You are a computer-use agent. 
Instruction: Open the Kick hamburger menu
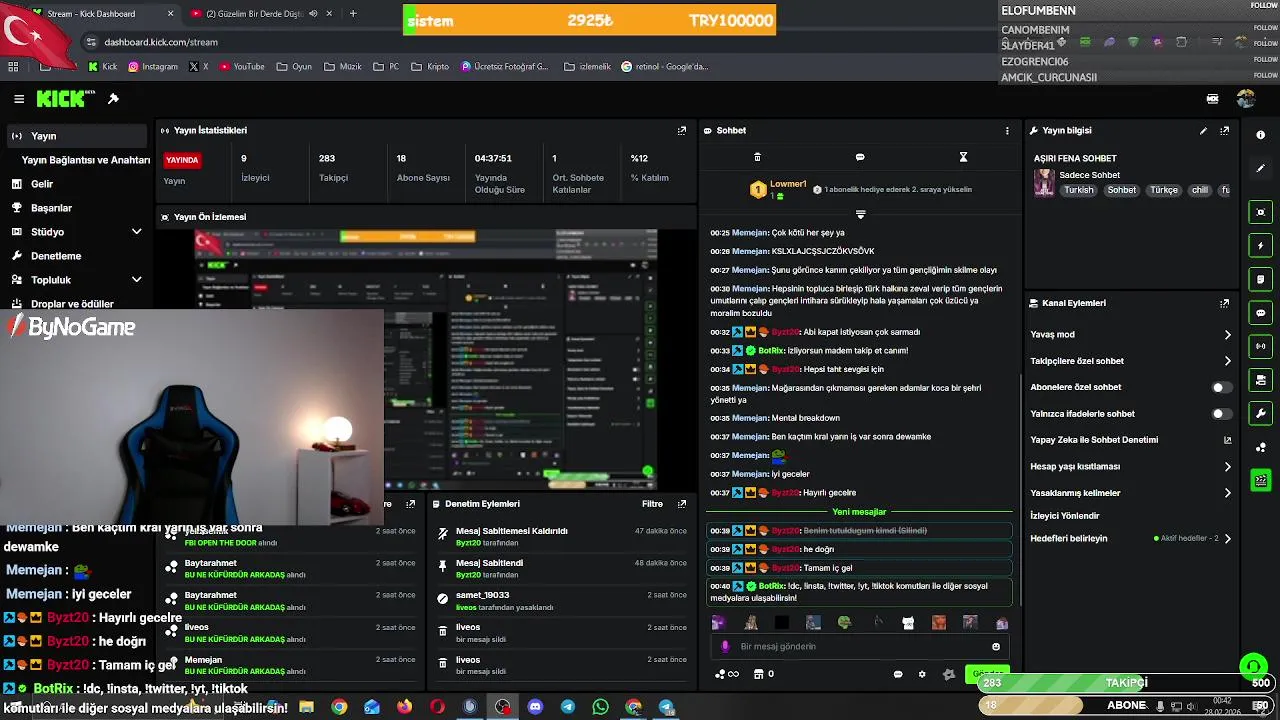(19, 99)
